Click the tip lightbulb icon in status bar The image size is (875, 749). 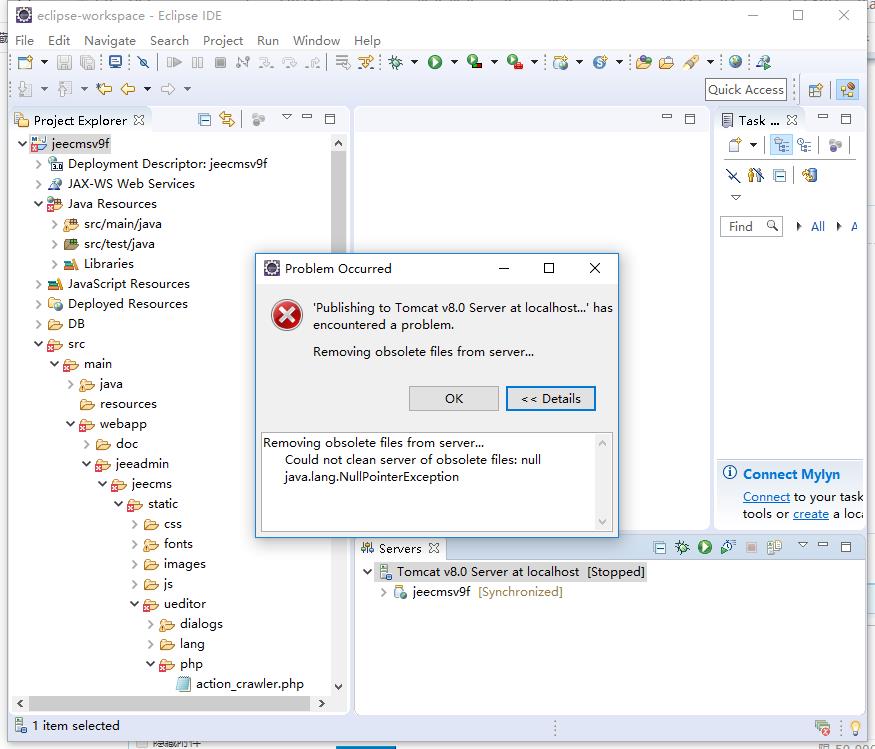855,727
